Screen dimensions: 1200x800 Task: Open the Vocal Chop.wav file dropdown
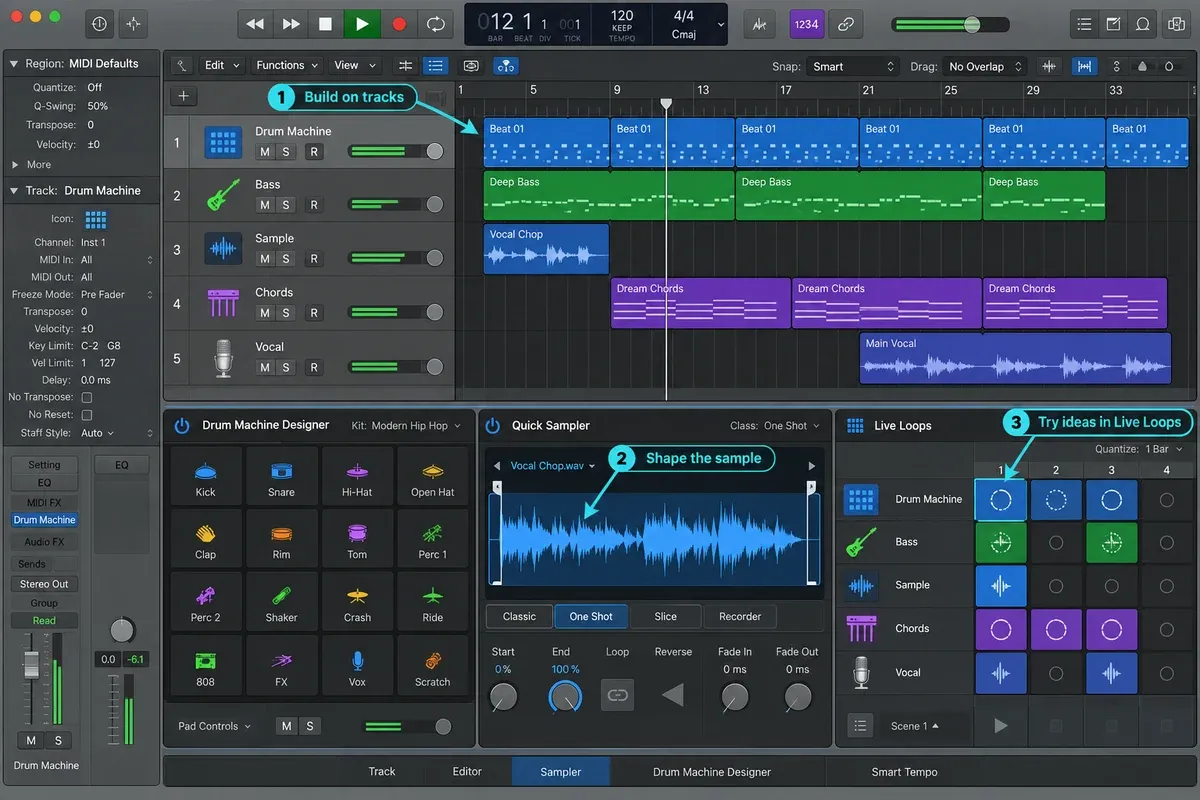(552, 466)
